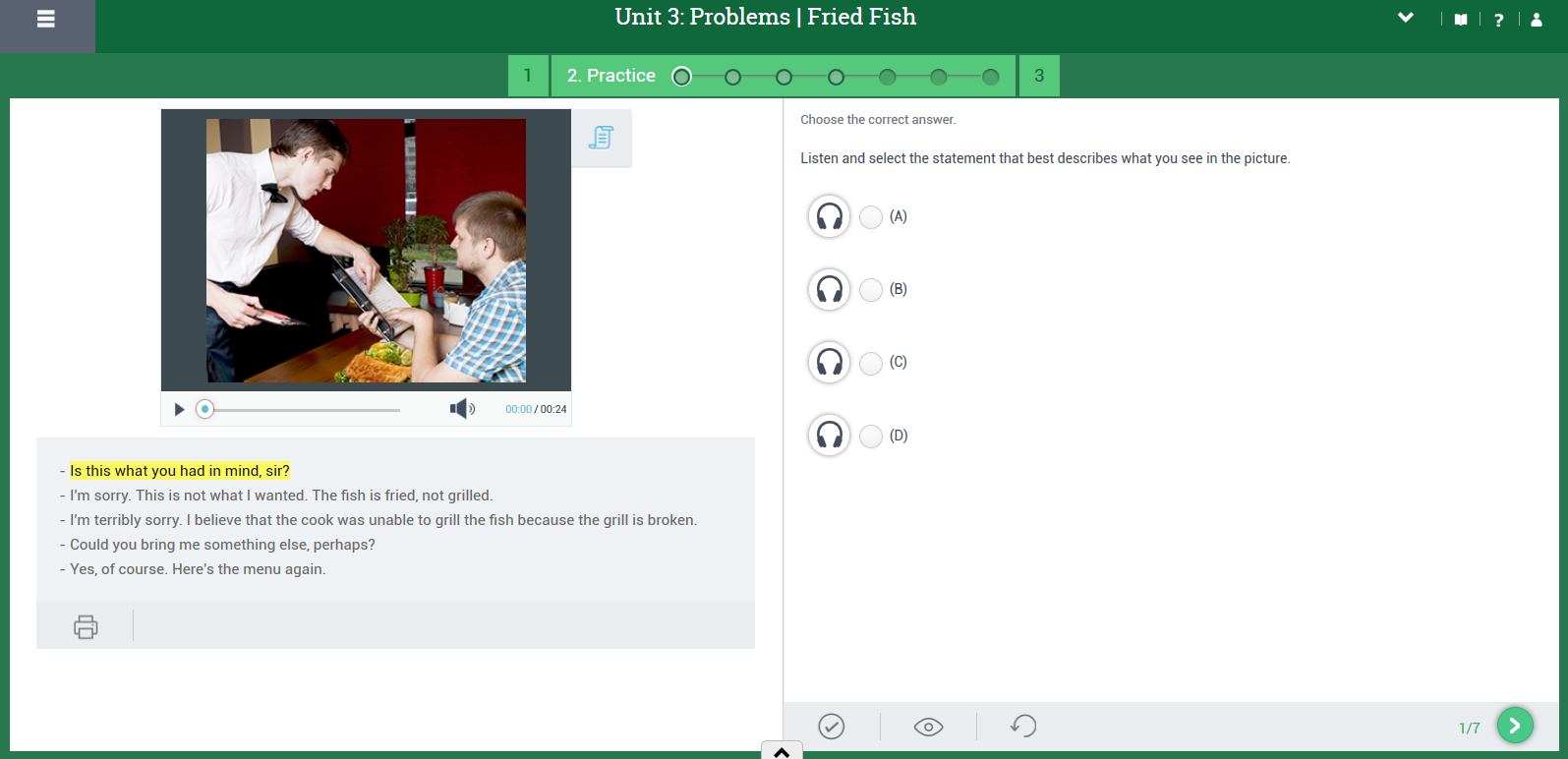Check the answer with checkmark icon
This screenshot has width=1568, height=759.
coord(832,727)
